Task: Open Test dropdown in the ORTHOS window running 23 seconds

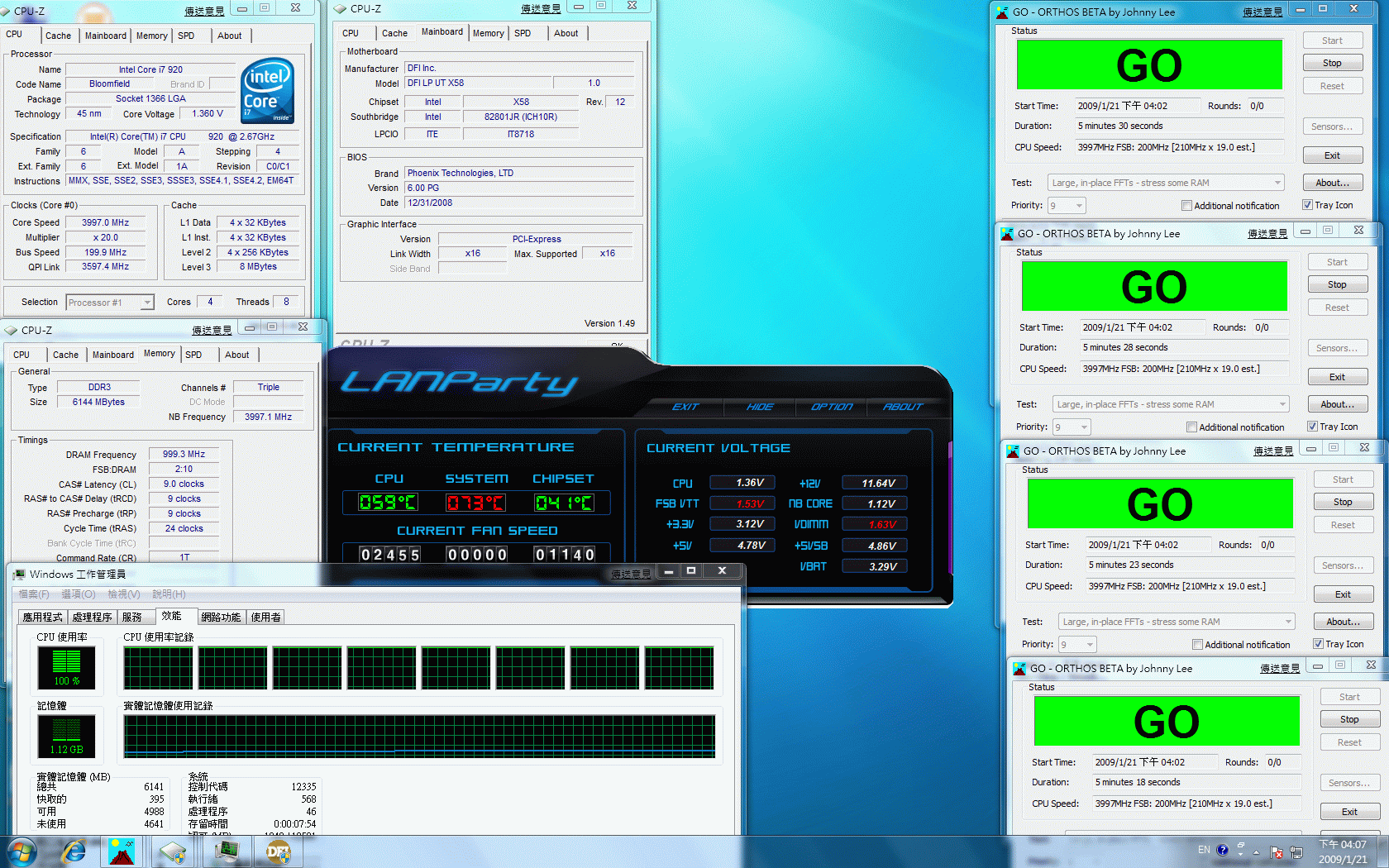Action: (1177, 622)
